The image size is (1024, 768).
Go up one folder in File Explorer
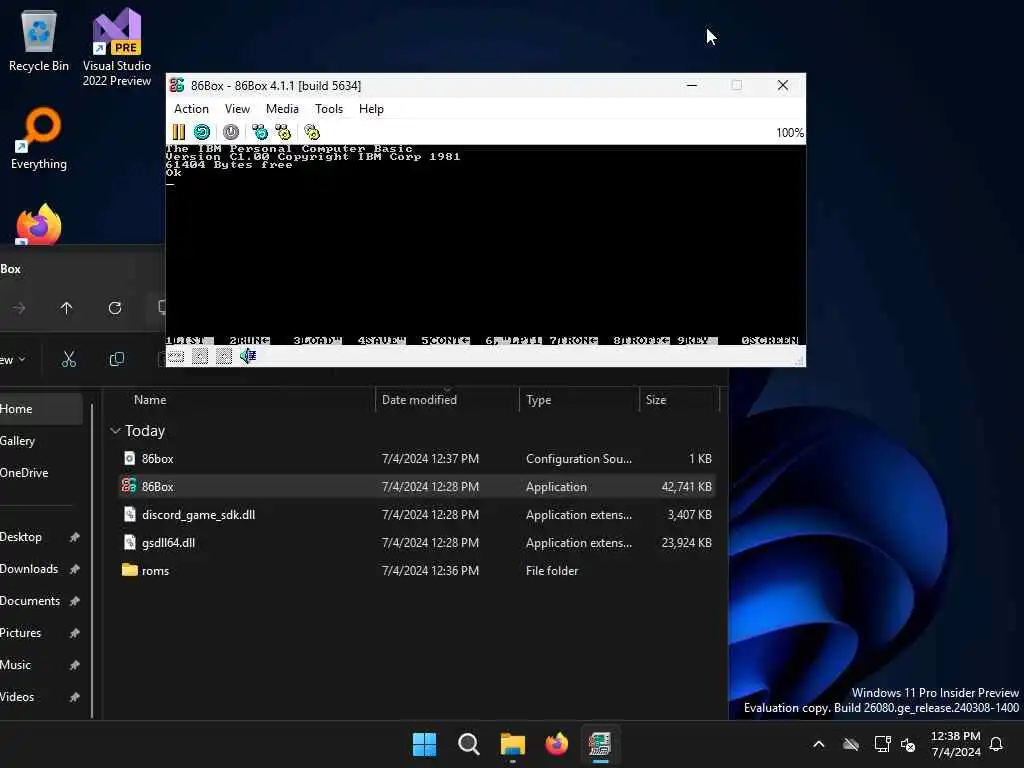point(66,308)
